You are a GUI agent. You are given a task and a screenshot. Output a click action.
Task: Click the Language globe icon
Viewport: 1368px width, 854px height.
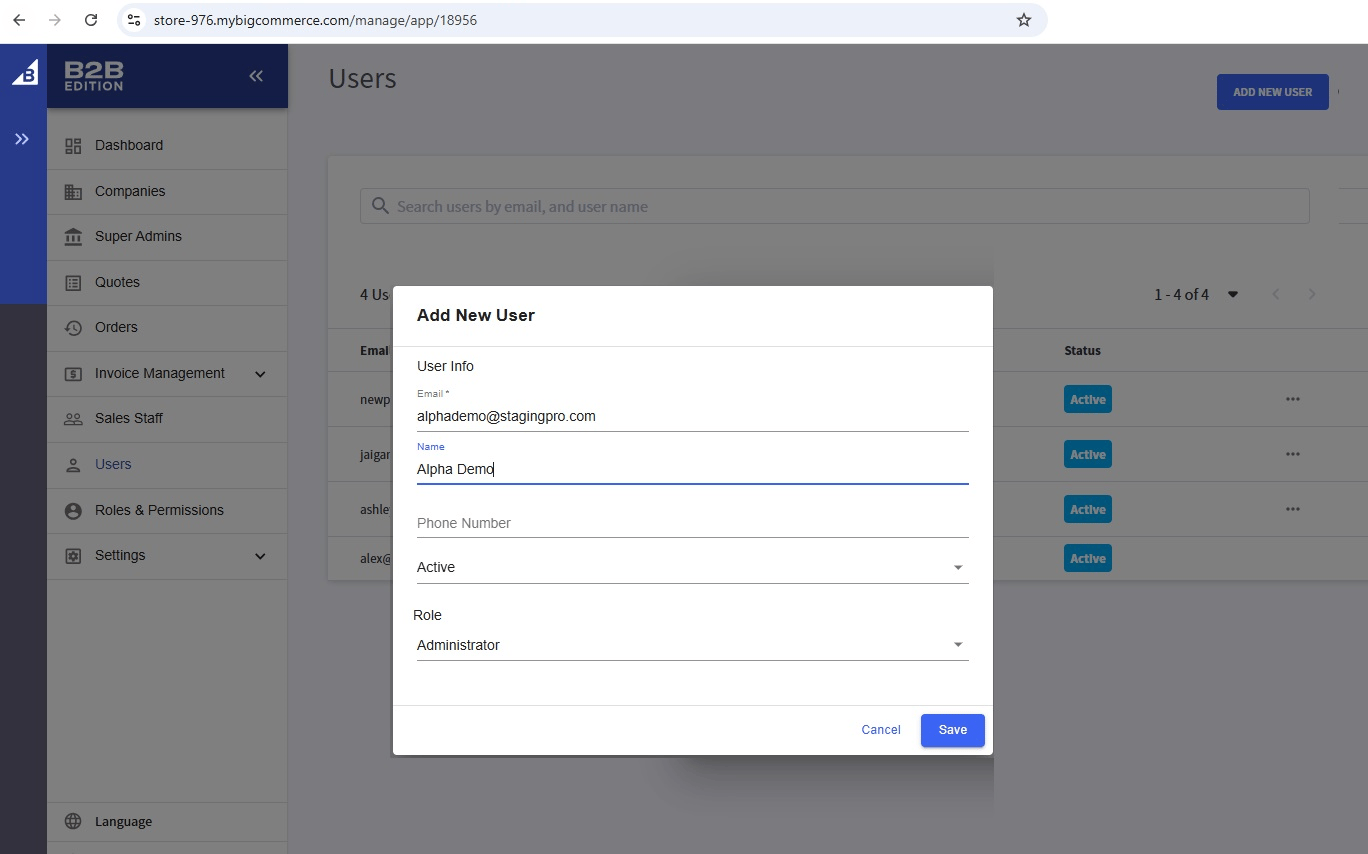point(73,822)
